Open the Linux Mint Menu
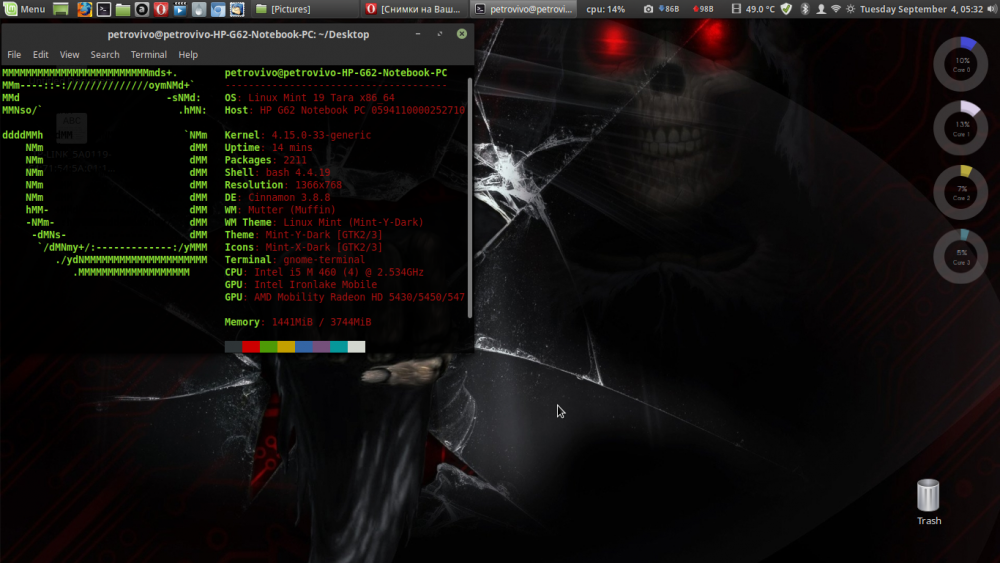This screenshot has width=1000, height=563. pyautogui.click(x=24, y=9)
